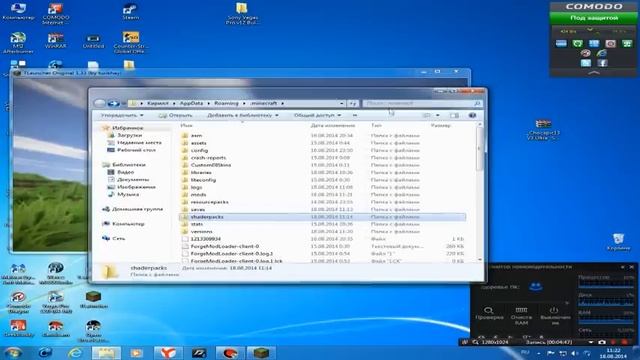Sort by the Размер column header

440,126
